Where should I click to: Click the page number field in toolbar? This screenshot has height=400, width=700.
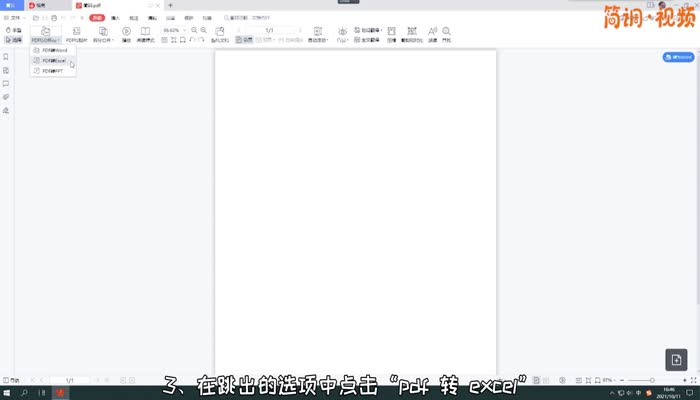click(x=269, y=30)
